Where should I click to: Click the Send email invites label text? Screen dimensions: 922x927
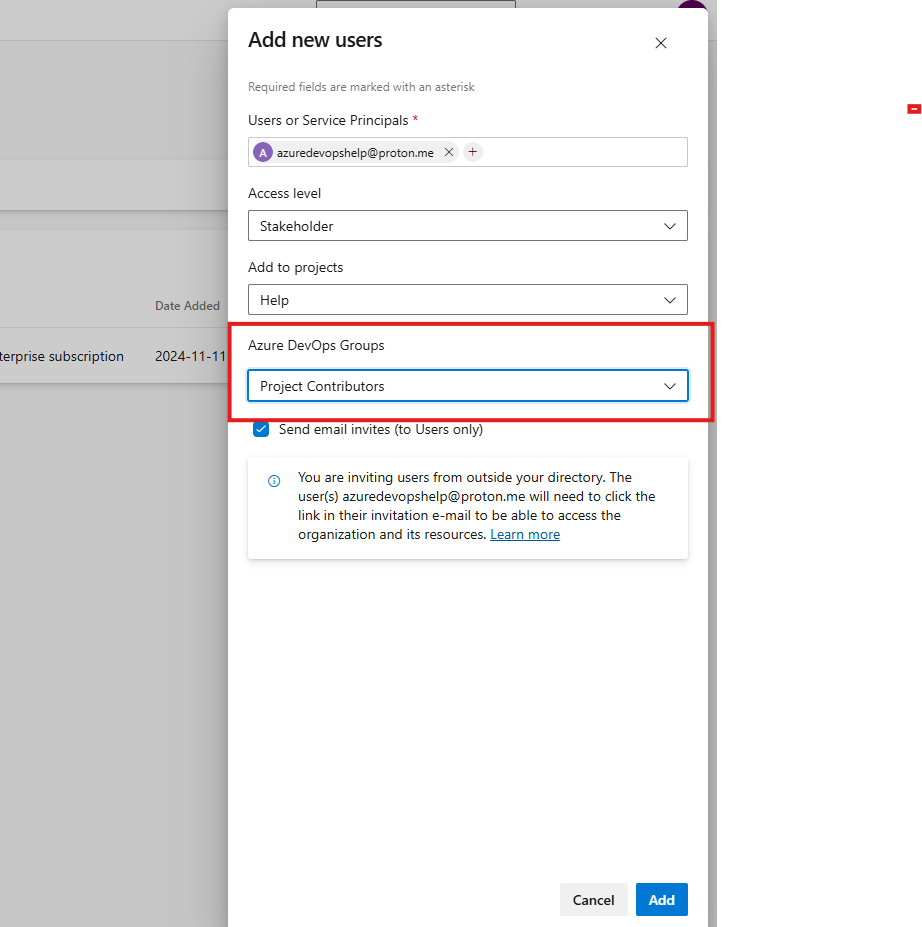click(x=381, y=429)
